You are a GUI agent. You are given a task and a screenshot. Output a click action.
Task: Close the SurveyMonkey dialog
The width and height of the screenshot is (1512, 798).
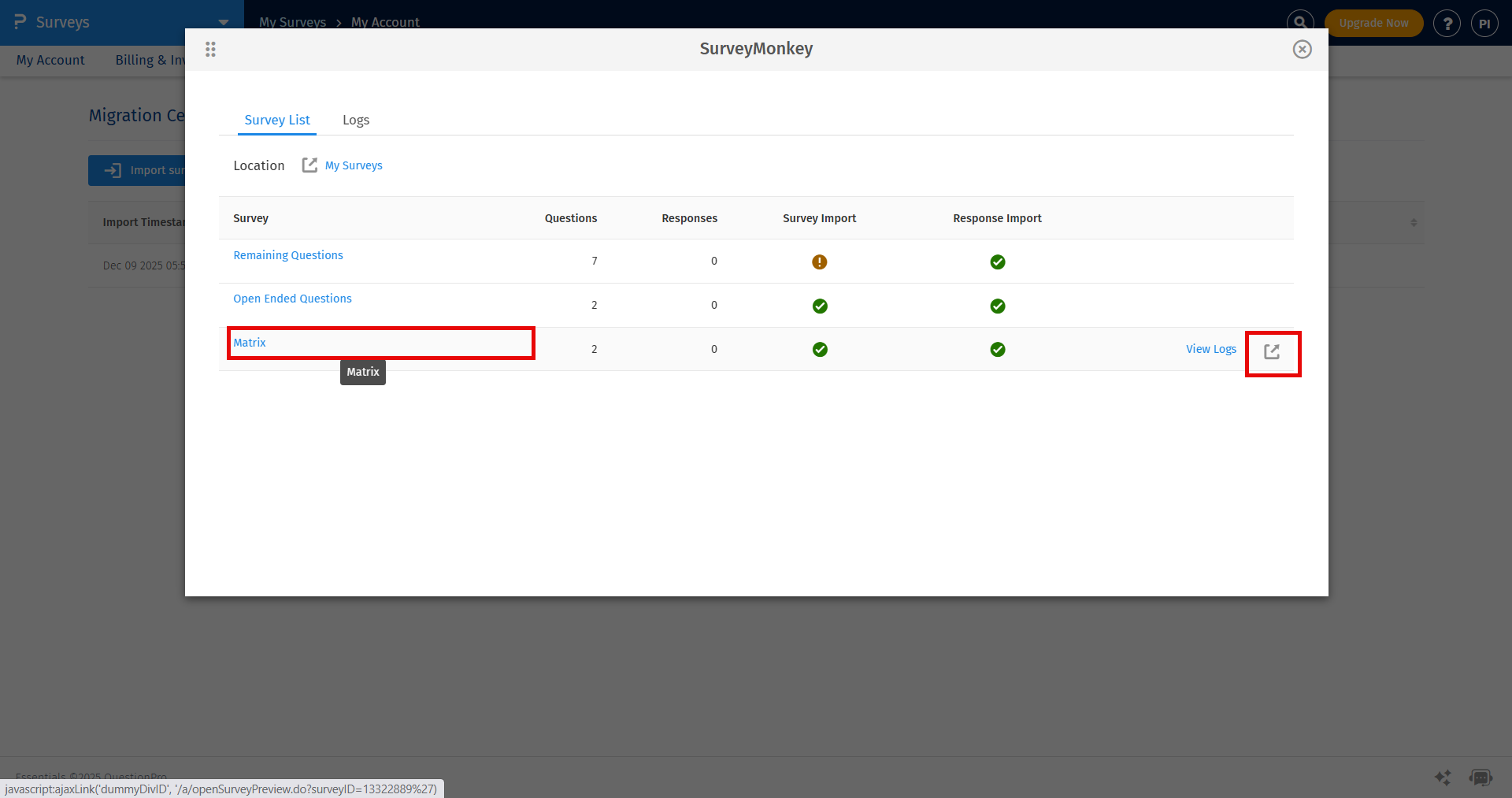click(1302, 50)
